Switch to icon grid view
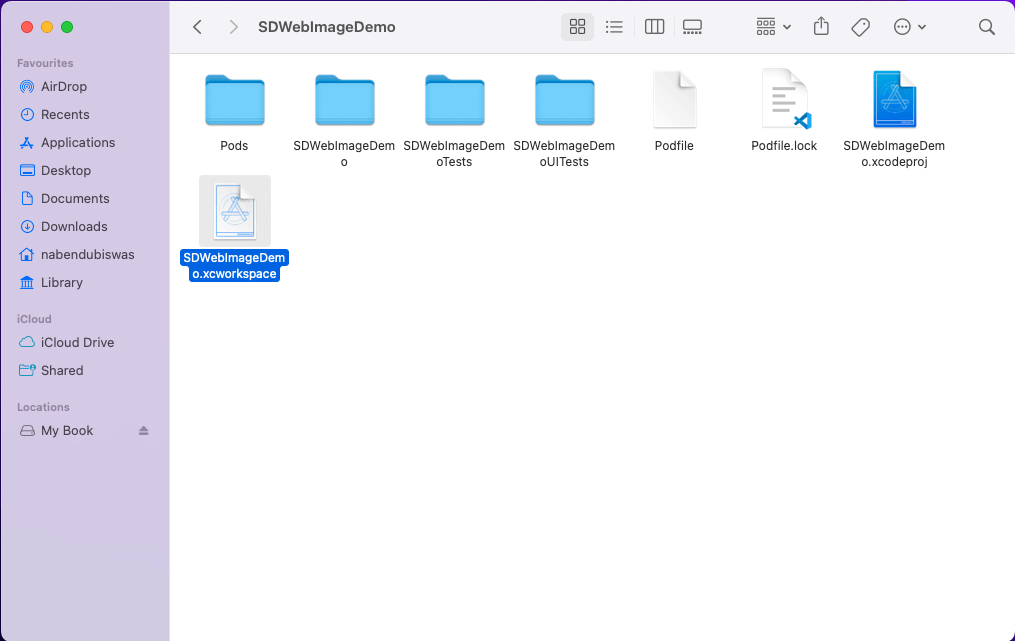The height and width of the screenshot is (641, 1015). click(577, 27)
